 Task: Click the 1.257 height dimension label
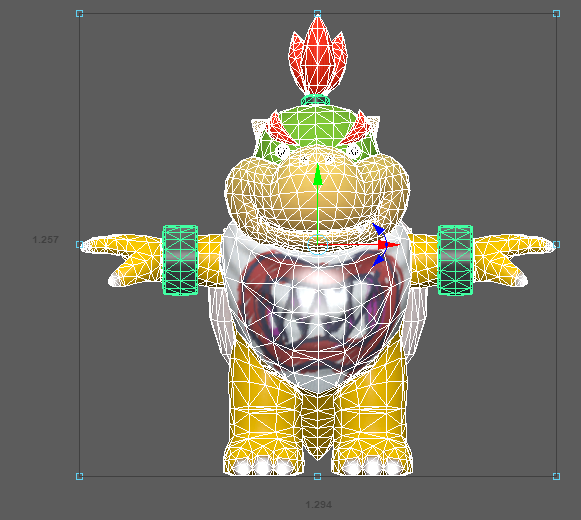coord(45,239)
